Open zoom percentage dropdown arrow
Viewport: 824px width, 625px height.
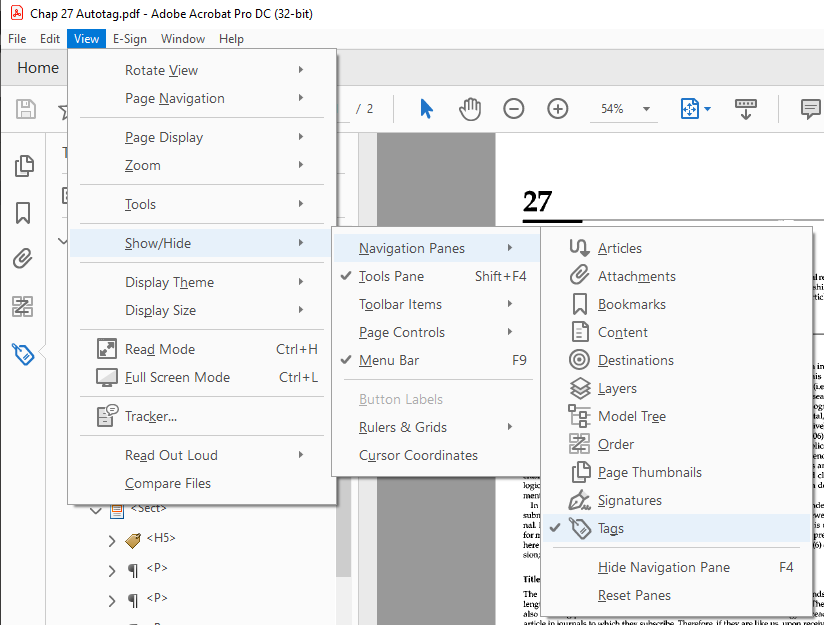(x=646, y=109)
